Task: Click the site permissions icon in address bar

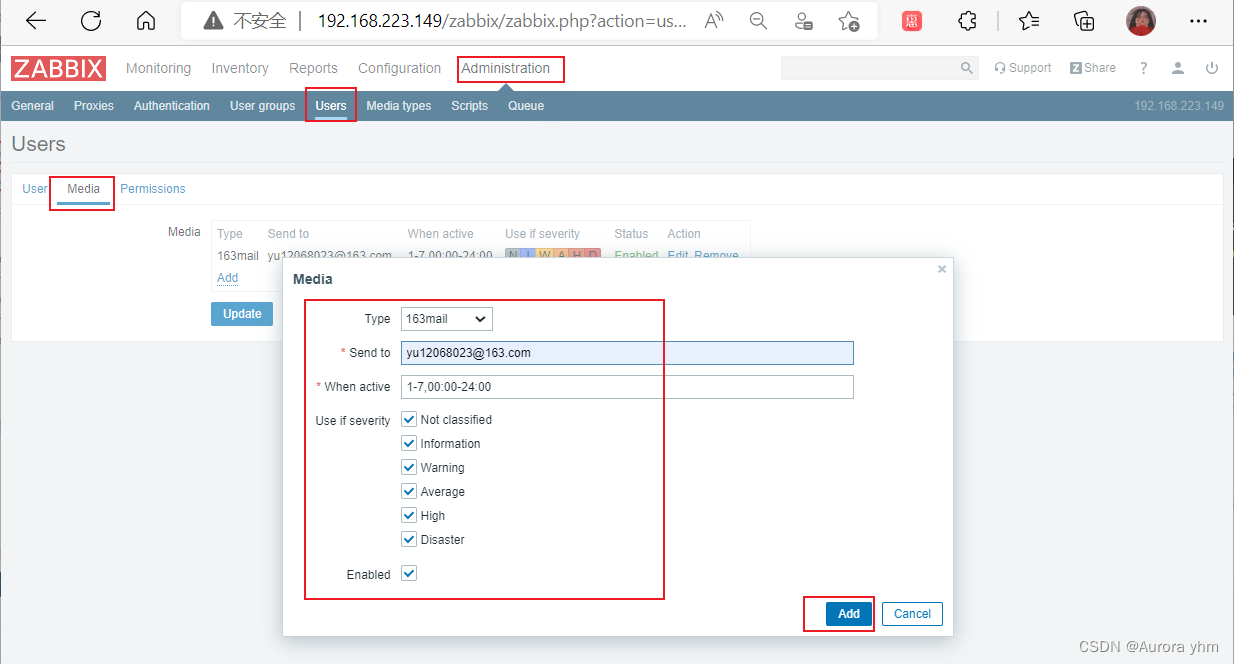Action: click(803, 21)
